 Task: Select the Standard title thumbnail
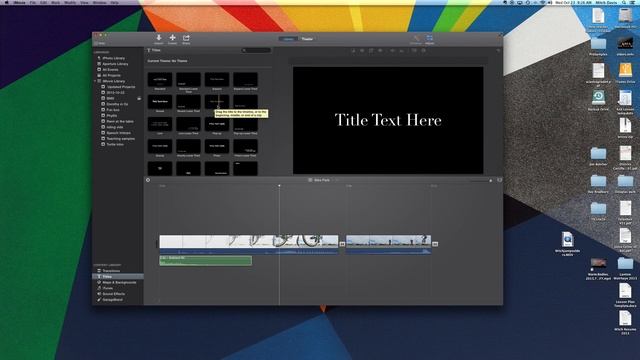160,79
